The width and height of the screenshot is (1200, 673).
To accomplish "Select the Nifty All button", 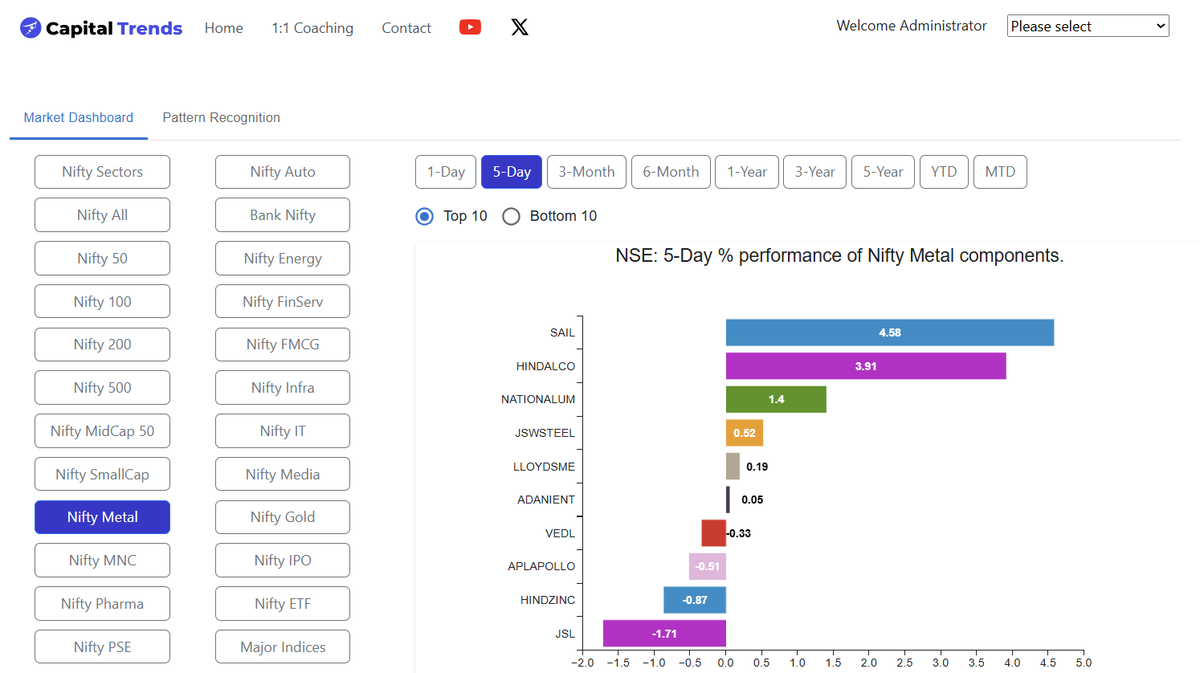I will pos(102,215).
